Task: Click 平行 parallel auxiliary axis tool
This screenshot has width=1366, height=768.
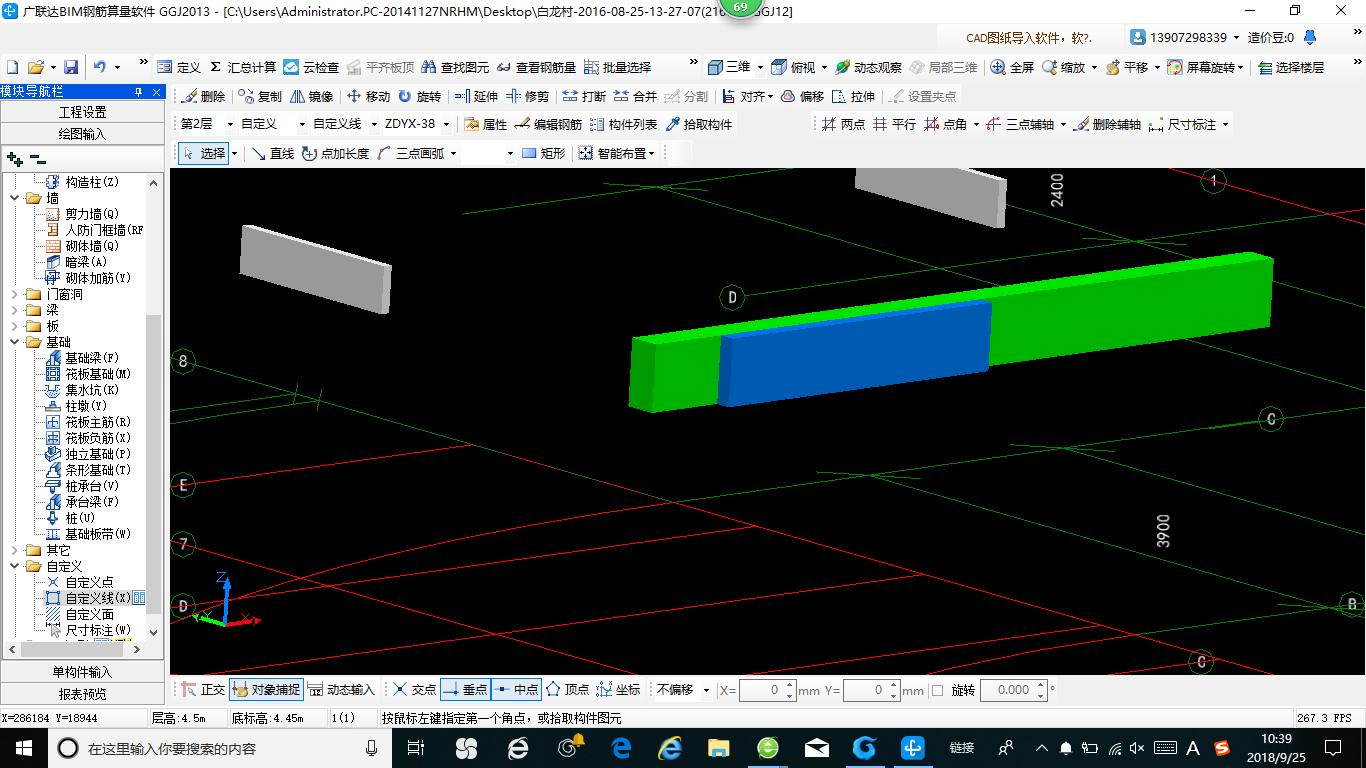Action: point(894,125)
